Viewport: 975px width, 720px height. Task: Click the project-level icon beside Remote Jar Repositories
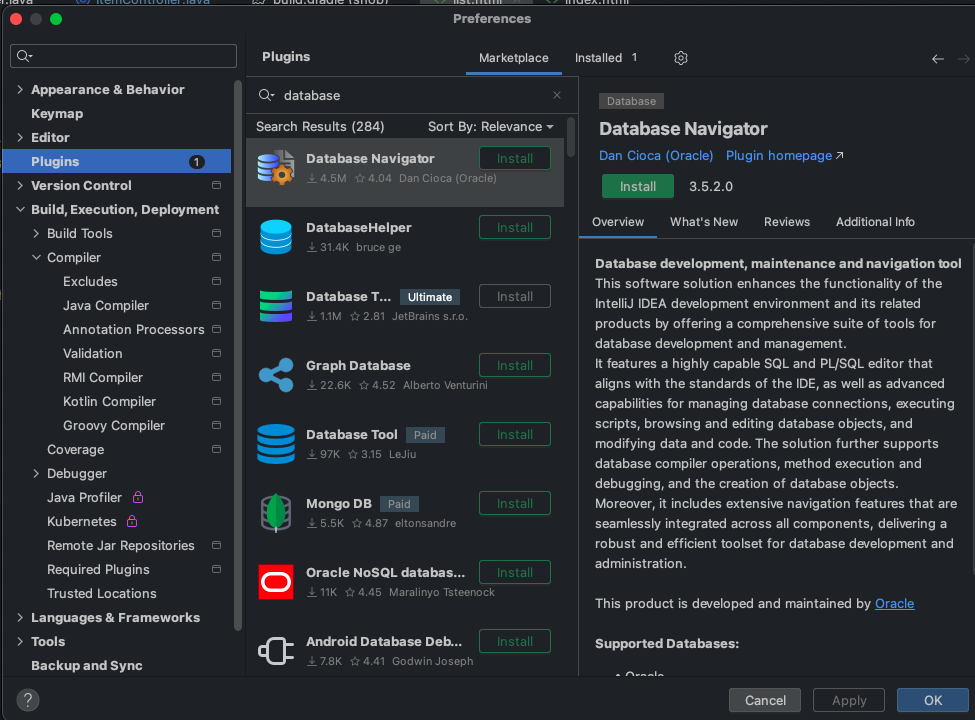point(216,545)
